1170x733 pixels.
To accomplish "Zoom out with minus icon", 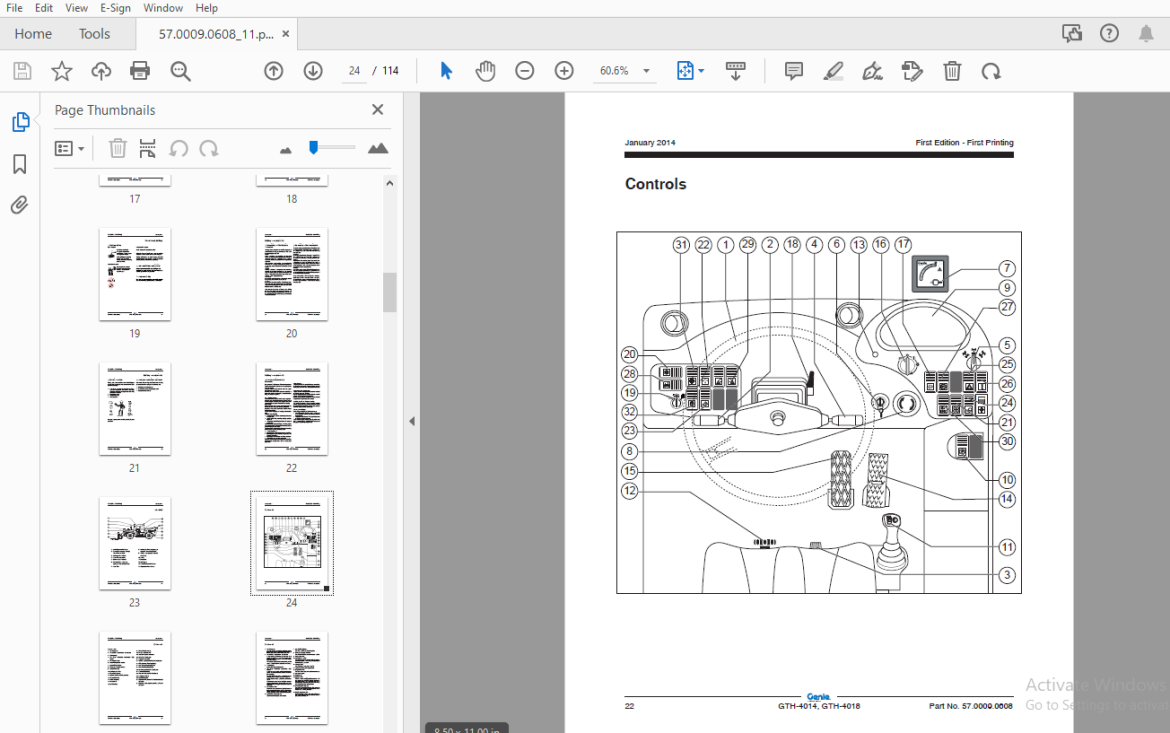I will pyautogui.click(x=525, y=71).
